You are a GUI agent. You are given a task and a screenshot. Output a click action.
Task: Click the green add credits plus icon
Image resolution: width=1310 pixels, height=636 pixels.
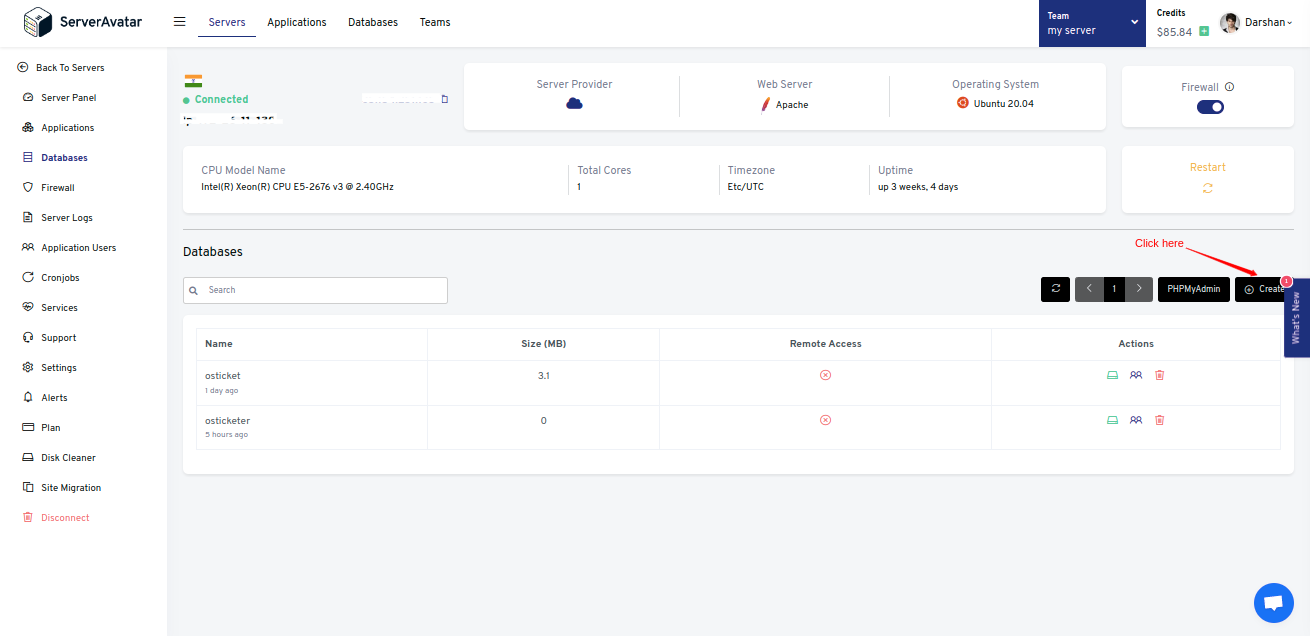pyautogui.click(x=1204, y=31)
